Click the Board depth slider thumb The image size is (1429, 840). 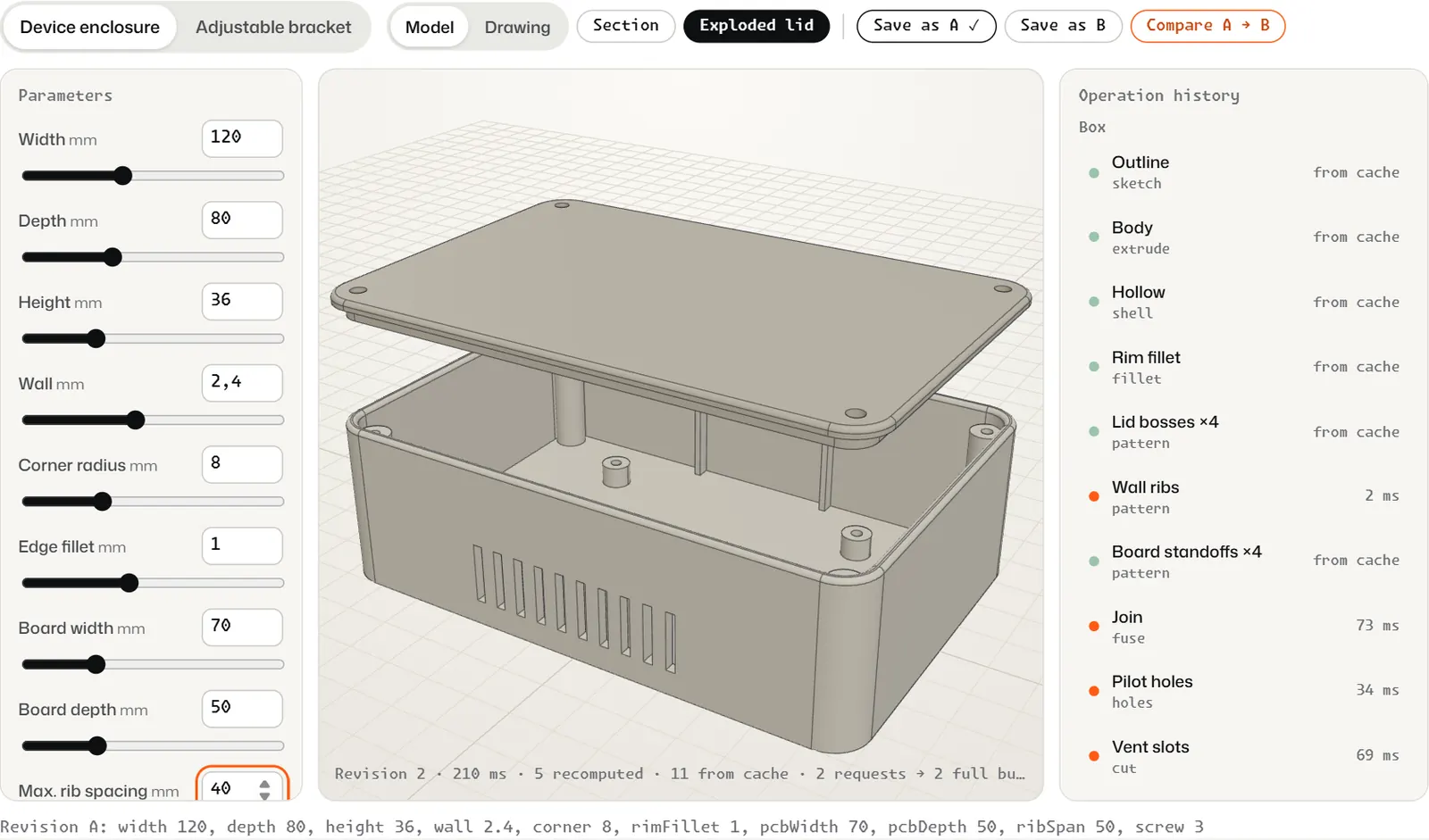pos(97,745)
